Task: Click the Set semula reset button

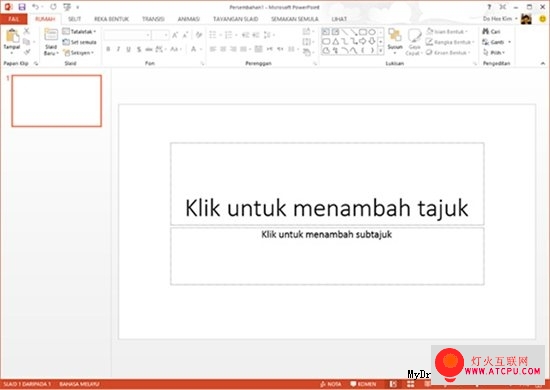Action: (x=80, y=42)
